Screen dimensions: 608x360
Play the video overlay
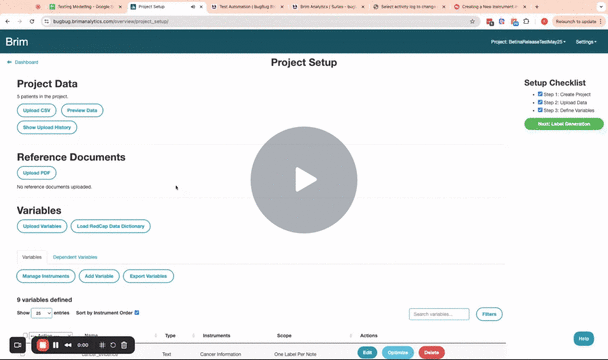pyautogui.click(x=304, y=180)
